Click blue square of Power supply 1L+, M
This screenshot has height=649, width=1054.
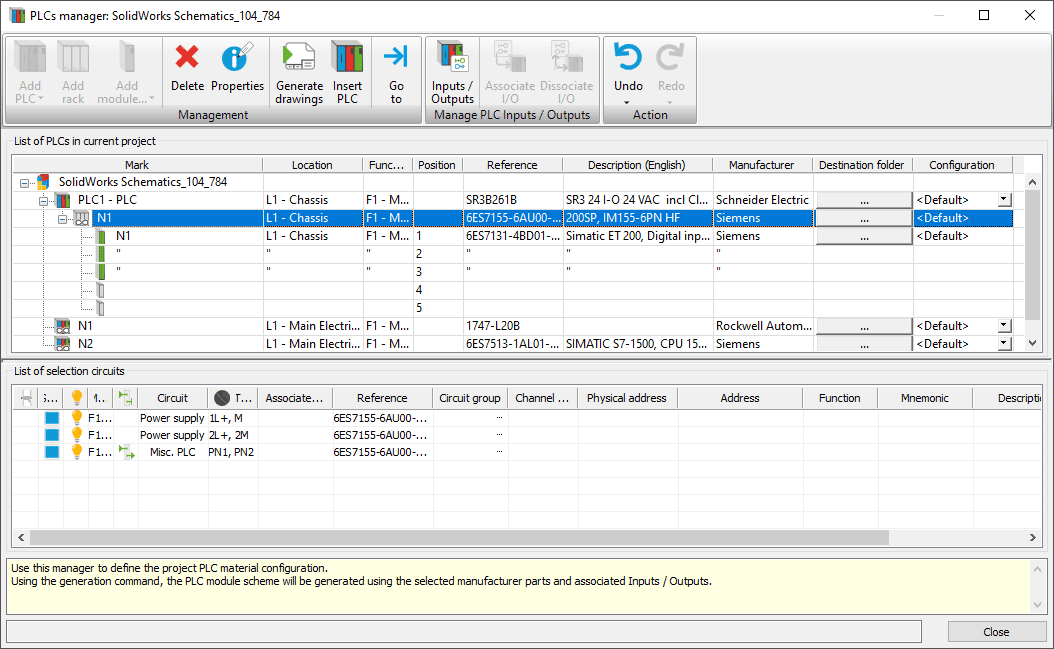52,418
